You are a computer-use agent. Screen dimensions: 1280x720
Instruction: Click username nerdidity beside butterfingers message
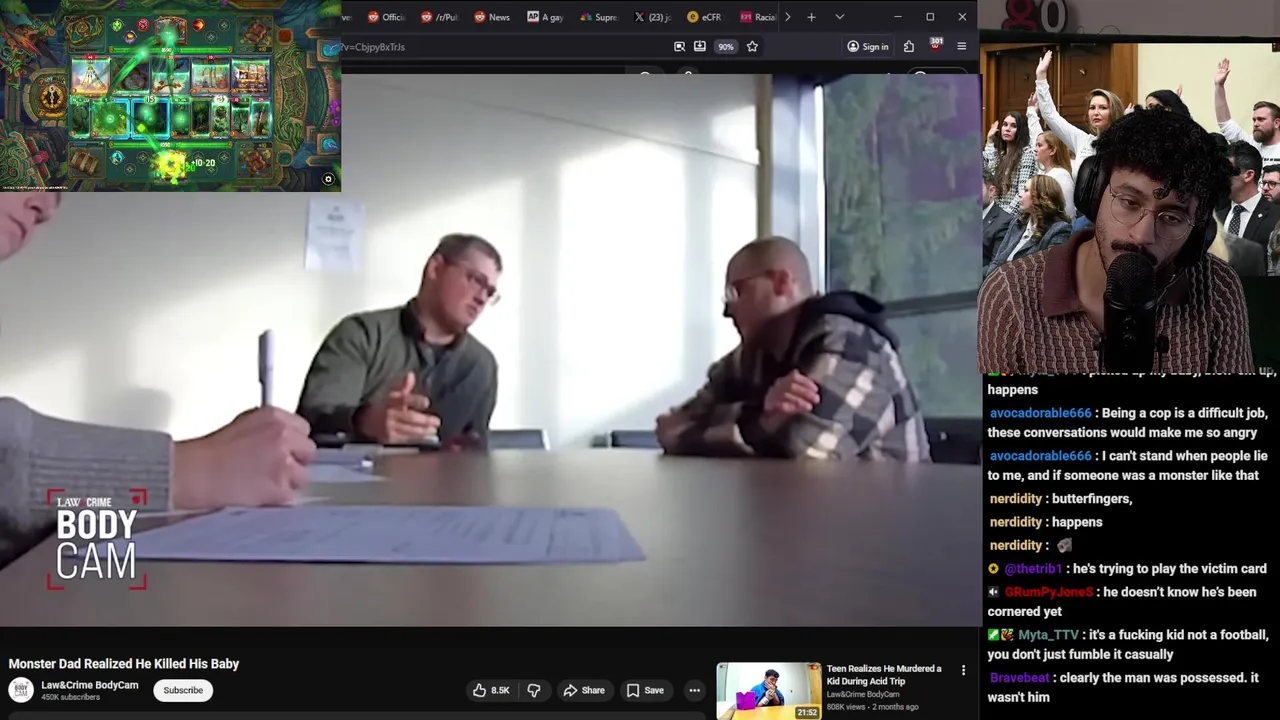coord(1016,499)
